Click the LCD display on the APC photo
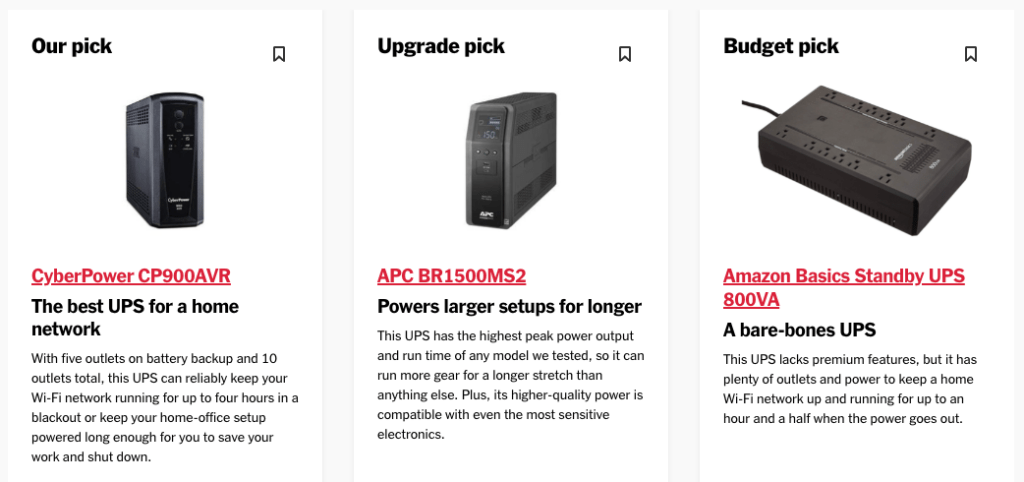Image resolution: width=1024 pixels, height=482 pixels. tap(489, 135)
